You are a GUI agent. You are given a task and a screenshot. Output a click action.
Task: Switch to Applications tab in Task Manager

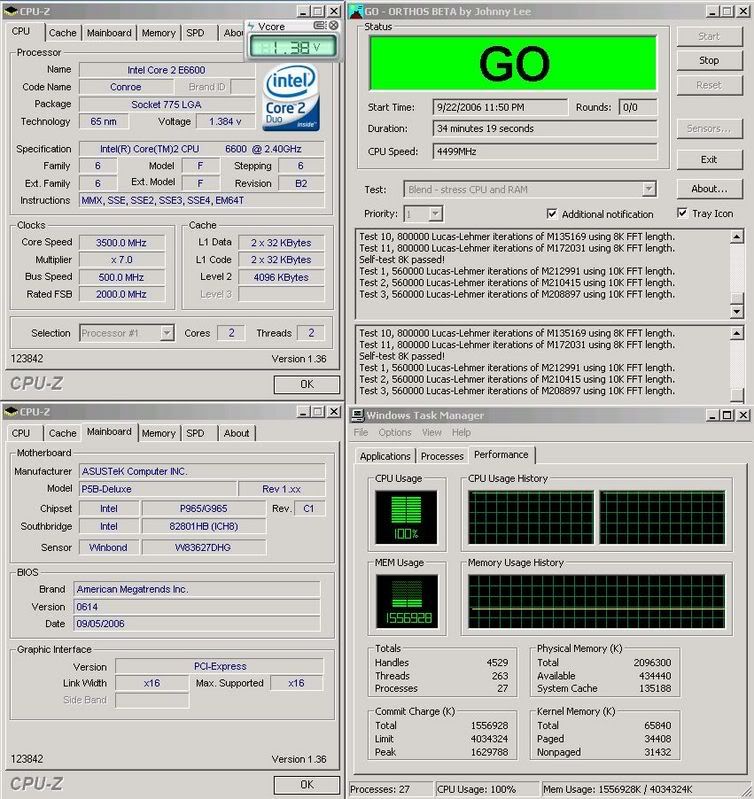(385, 456)
